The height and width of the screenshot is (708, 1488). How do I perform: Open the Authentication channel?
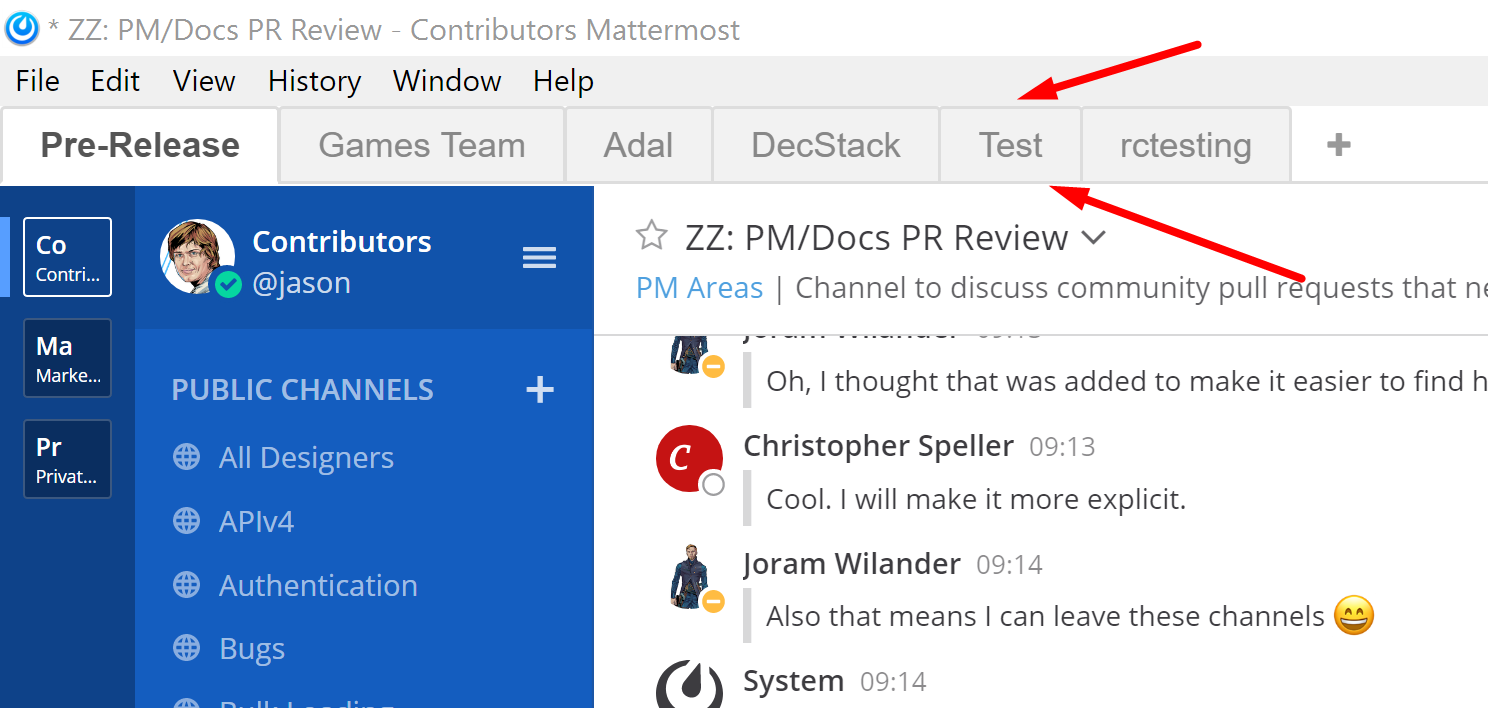(x=318, y=585)
